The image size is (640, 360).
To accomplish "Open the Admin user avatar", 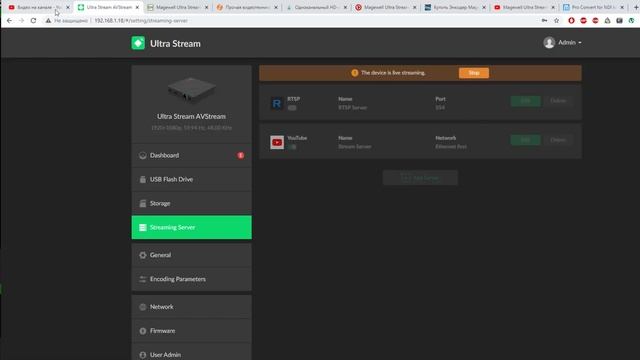I will [549, 42].
